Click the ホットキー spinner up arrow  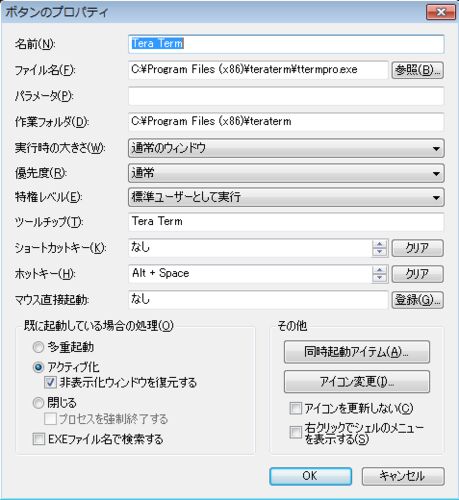click(379, 270)
